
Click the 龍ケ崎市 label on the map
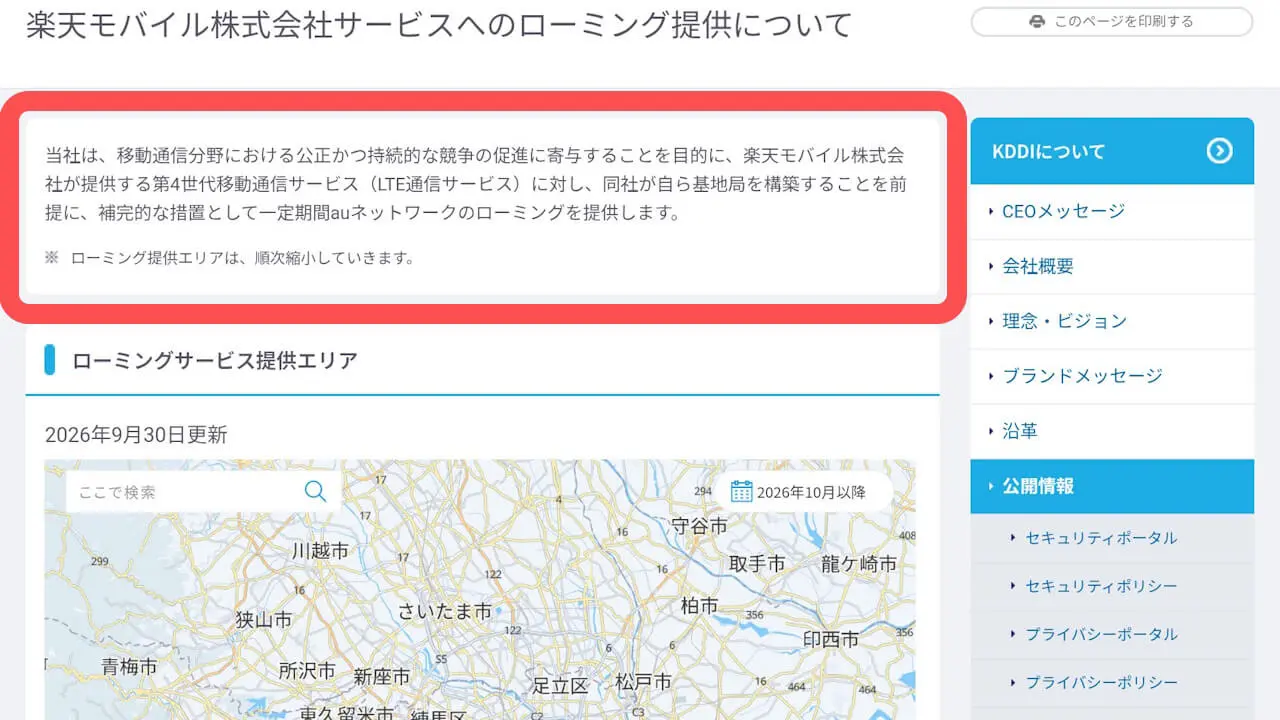pos(859,563)
